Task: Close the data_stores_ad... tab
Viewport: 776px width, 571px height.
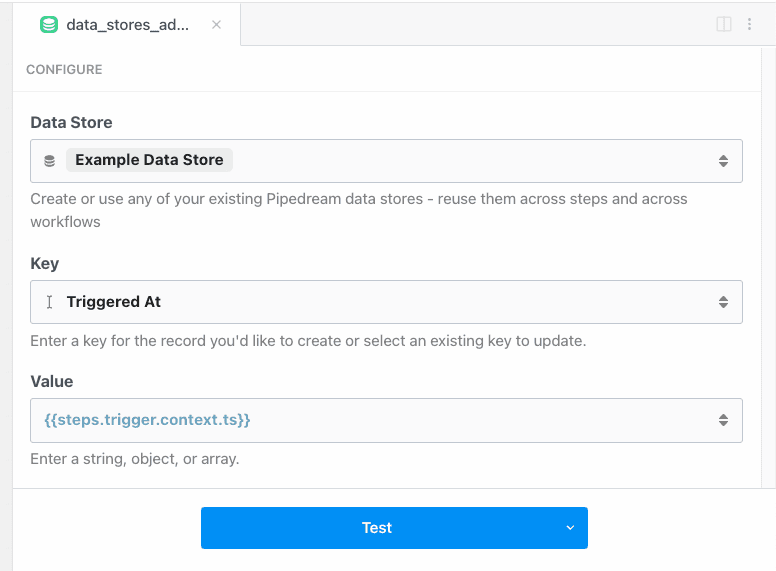Action: pyautogui.click(x=216, y=25)
